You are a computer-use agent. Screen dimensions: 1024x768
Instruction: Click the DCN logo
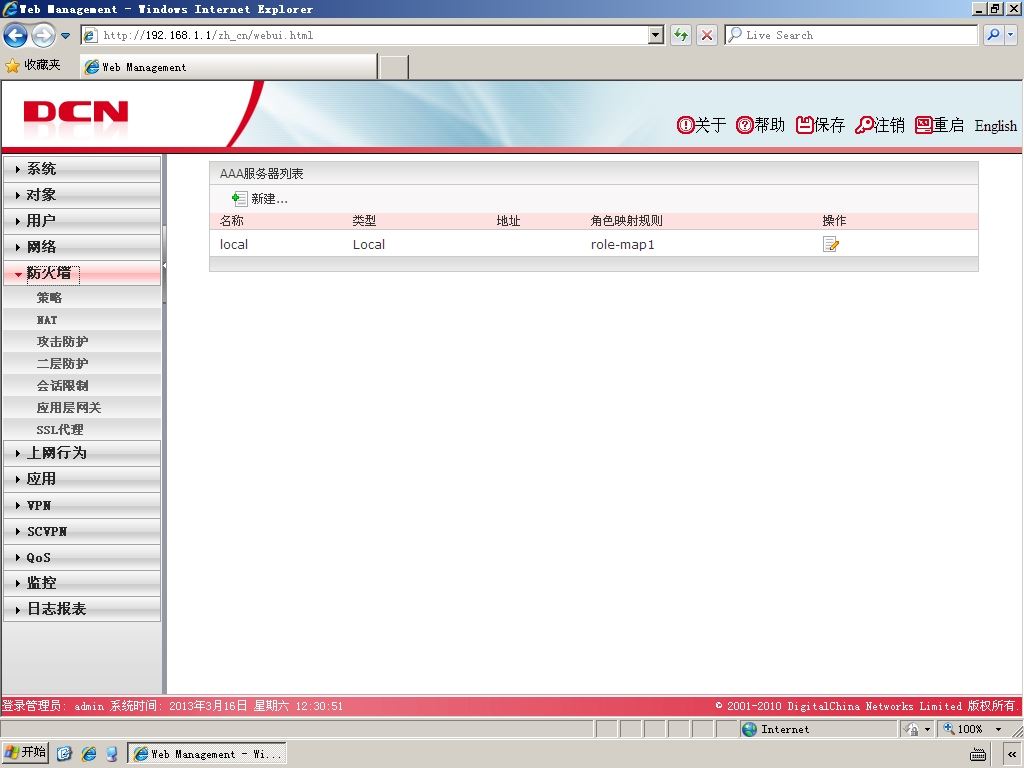pyautogui.click(x=76, y=113)
